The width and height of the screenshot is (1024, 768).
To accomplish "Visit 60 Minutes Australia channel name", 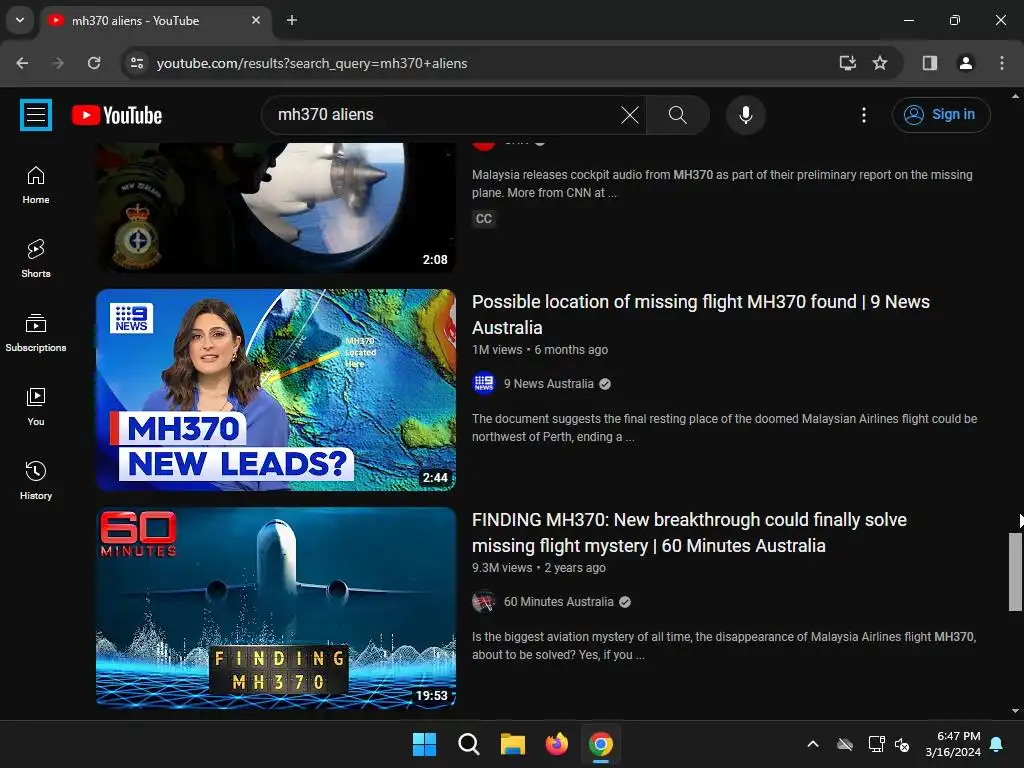I will (x=558, y=602).
